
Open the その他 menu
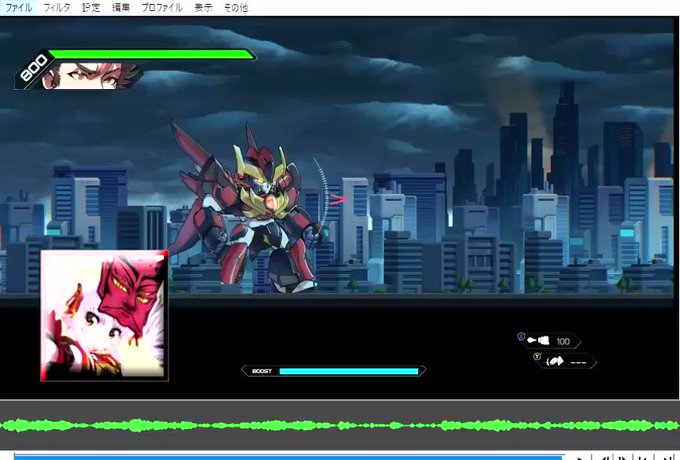(236, 7)
